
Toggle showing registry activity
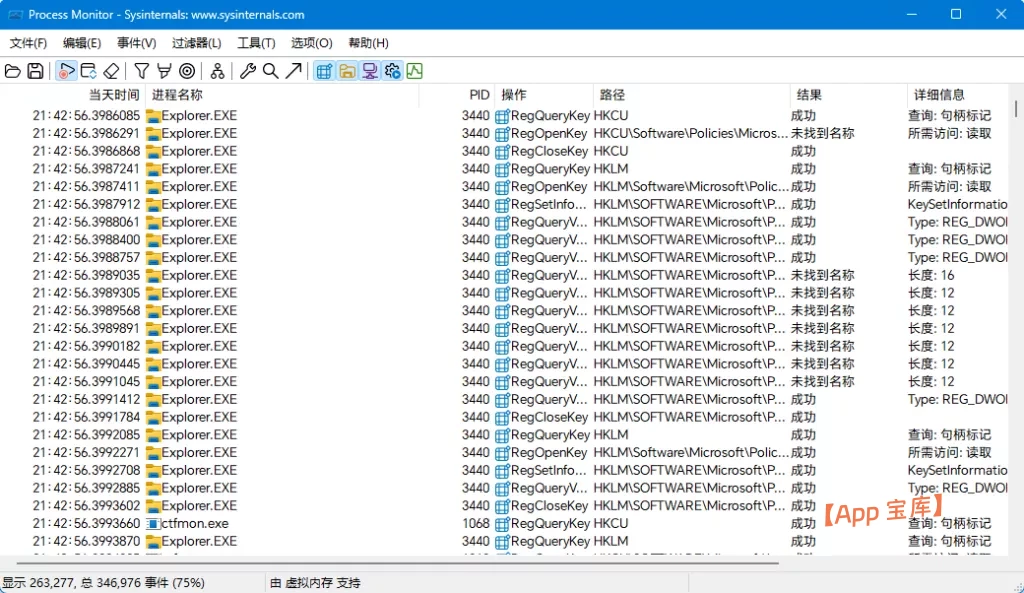pyautogui.click(x=324, y=71)
